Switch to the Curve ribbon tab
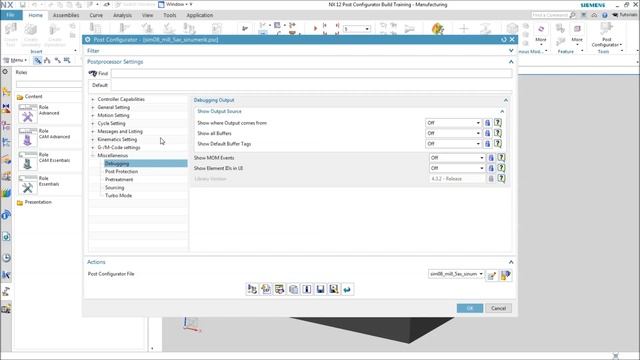Image resolution: width=640 pixels, height=360 pixels. 96,15
